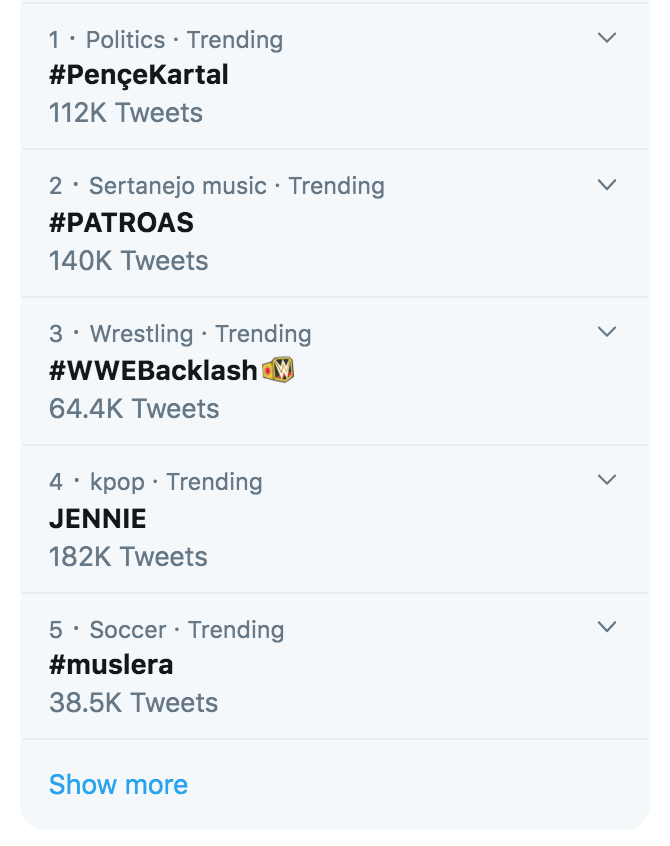670x846 pixels.
Task: Select the 38.5K Tweets count
Action: click(x=133, y=703)
